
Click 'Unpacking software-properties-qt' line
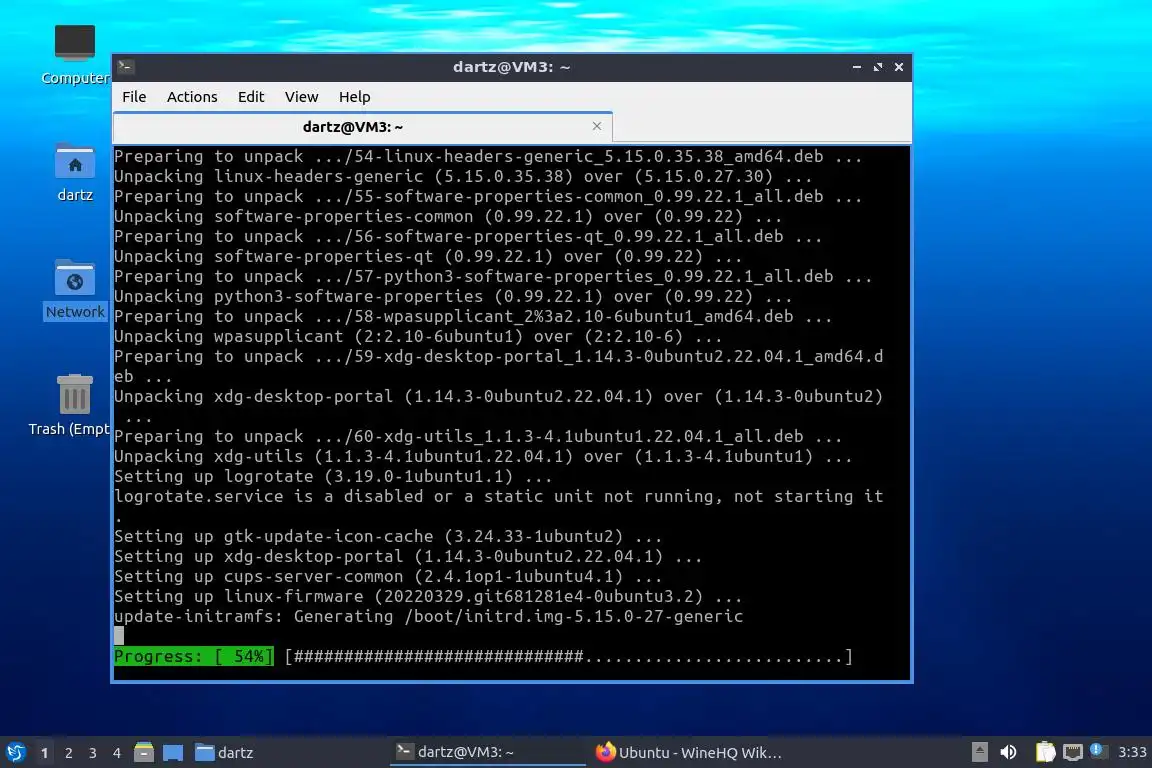click(x=428, y=256)
